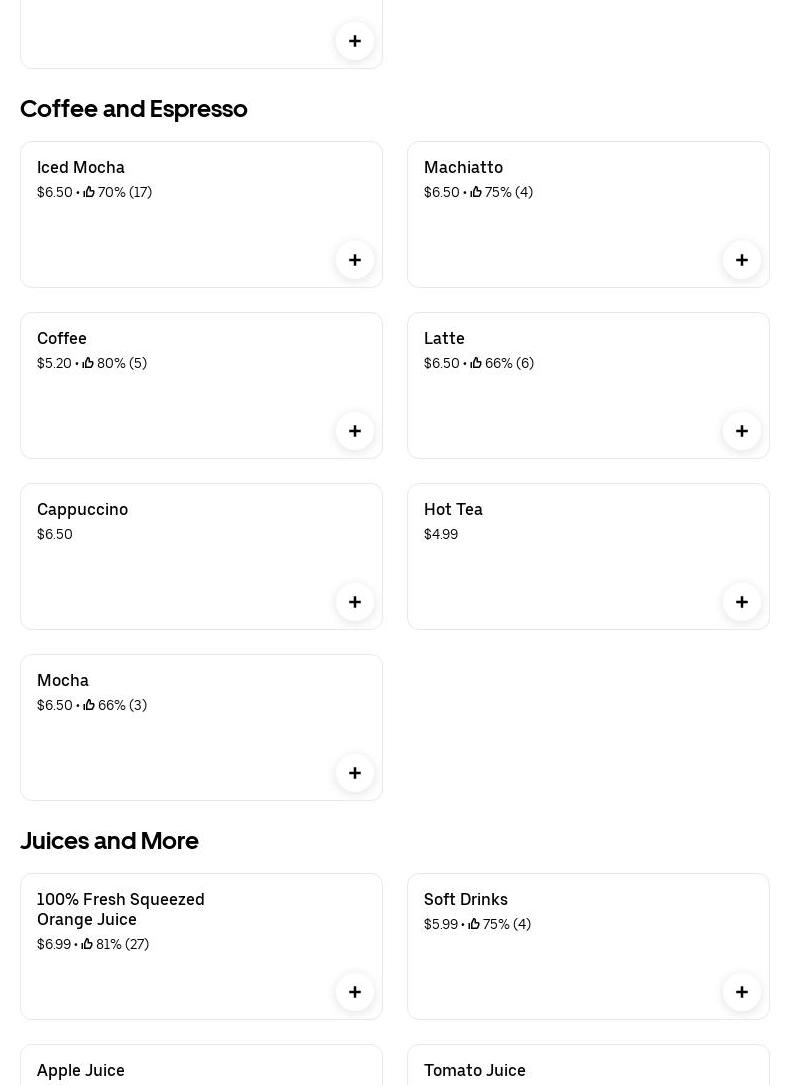Click the Apple Juice item title
Viewport: 804px width, 1085px height.
tap(81, 1070)
